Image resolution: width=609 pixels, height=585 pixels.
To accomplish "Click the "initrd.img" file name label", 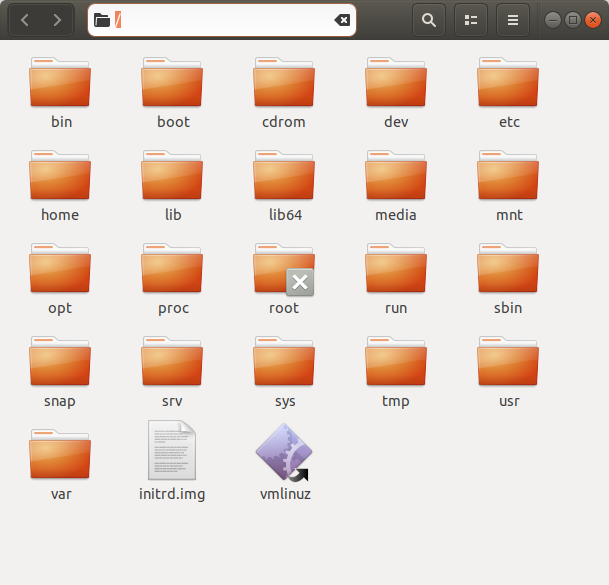I will coord(172,494).
